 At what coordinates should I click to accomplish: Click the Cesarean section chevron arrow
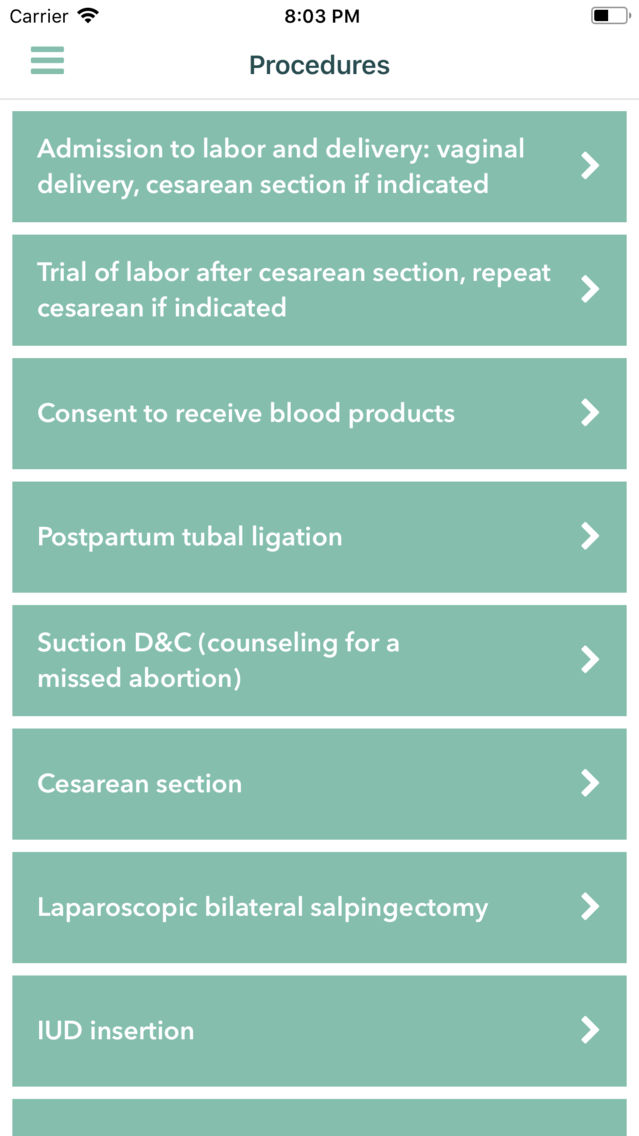[590, 783]
